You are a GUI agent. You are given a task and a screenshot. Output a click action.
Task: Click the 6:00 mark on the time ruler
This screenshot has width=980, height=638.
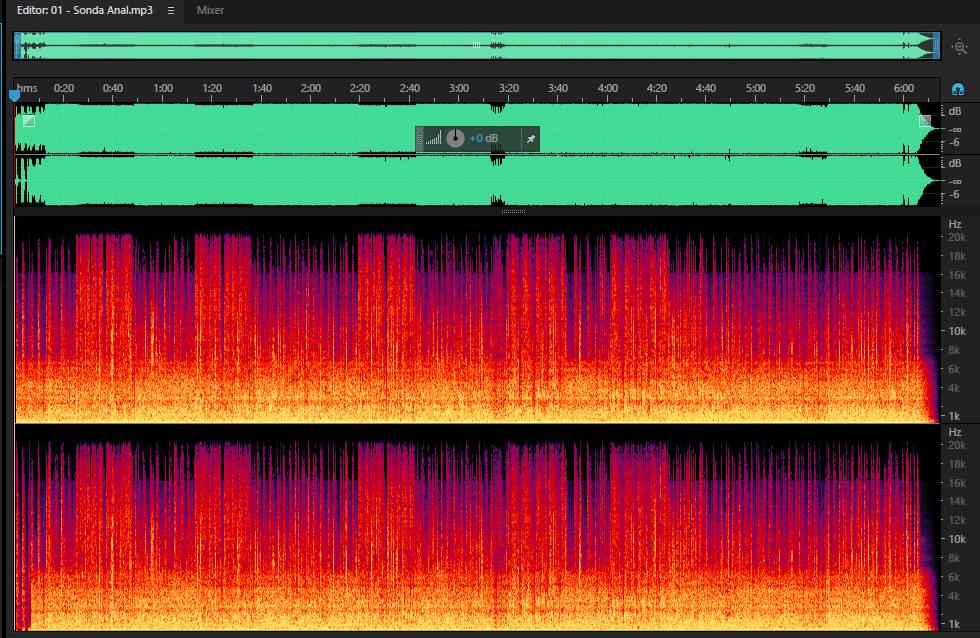pyautogui.click(x=904, y=88)
